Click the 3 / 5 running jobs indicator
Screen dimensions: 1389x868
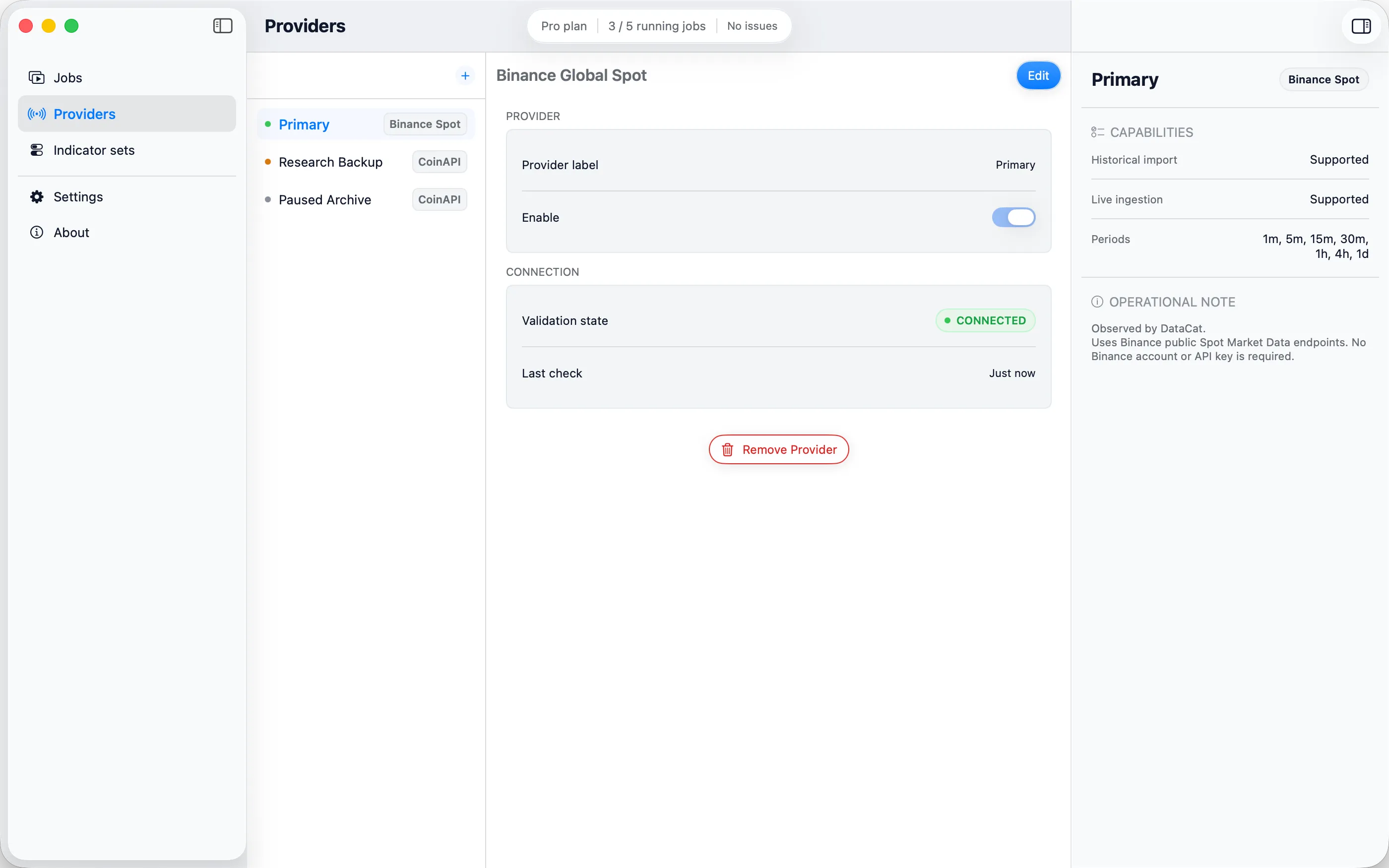pos(657,26)
